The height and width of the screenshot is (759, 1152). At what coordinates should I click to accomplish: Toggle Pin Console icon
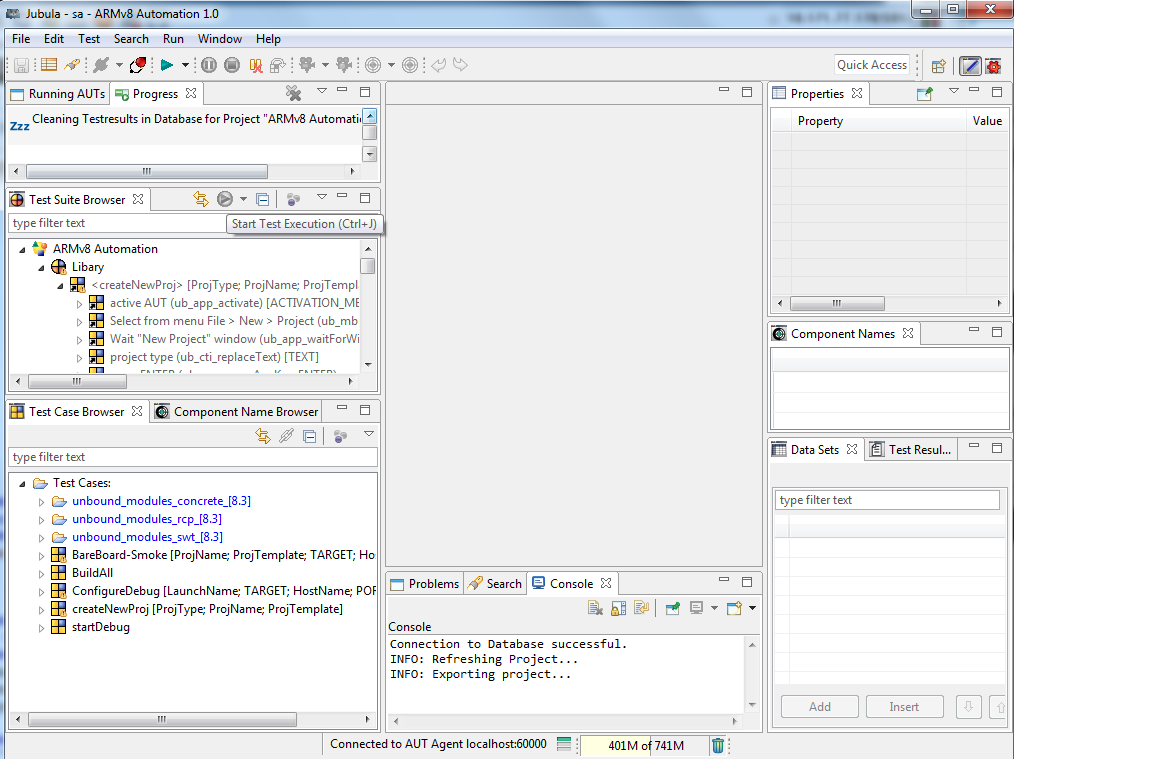(x=672, y=608)
